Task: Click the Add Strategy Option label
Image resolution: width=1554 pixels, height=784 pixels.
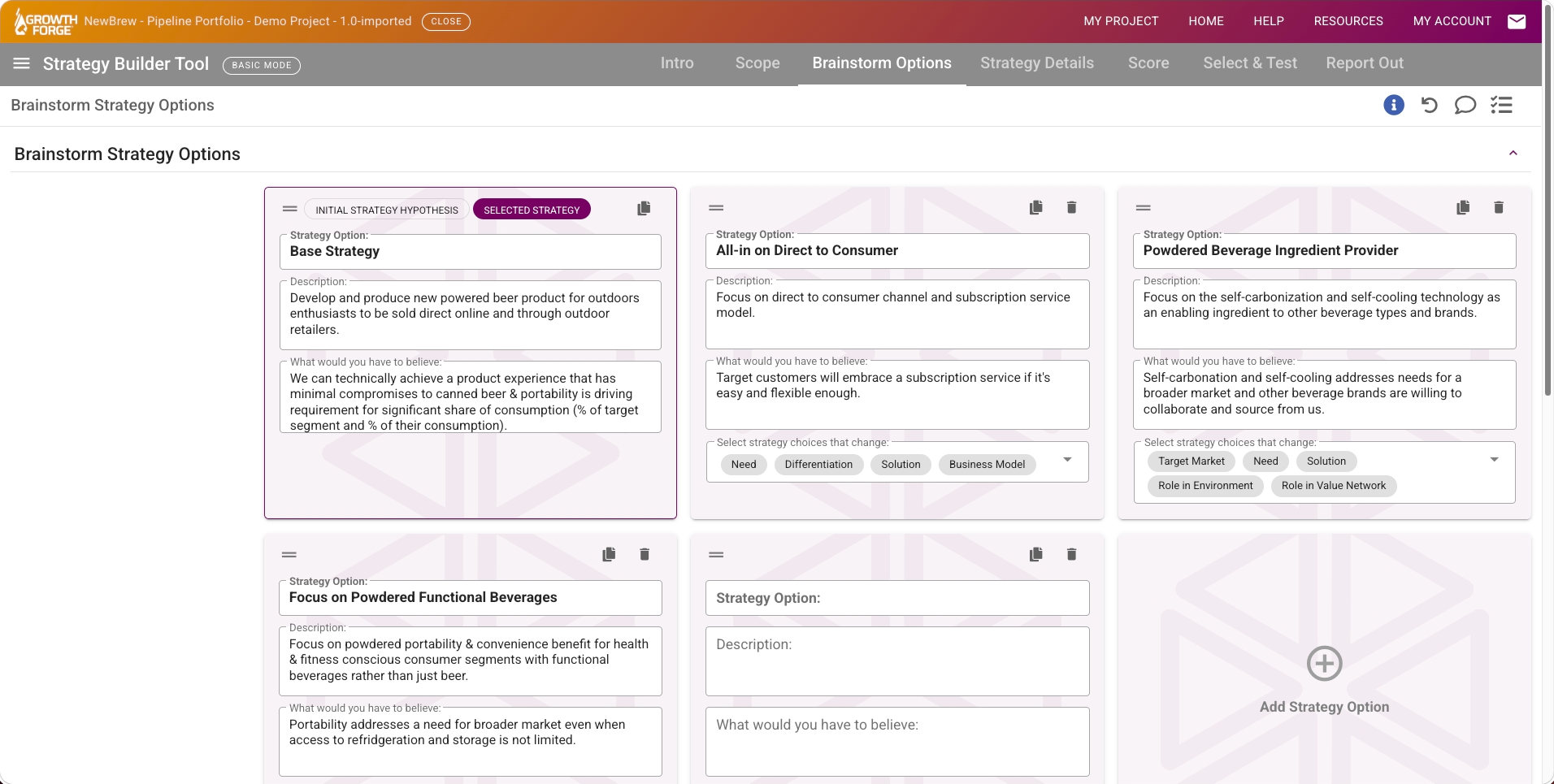Action: [1325, 707]
